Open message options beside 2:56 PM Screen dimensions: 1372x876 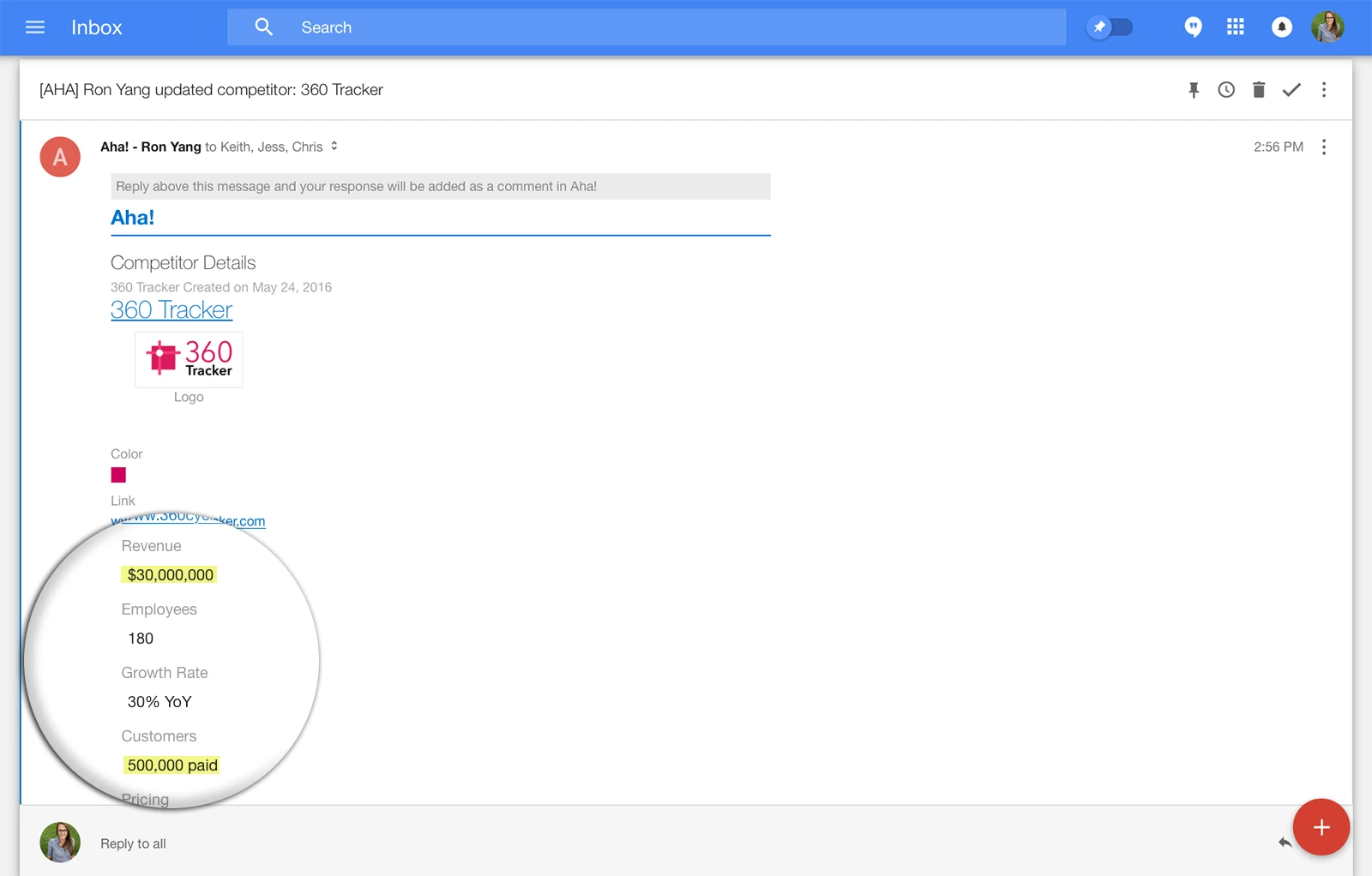(x=1324, y=147)
